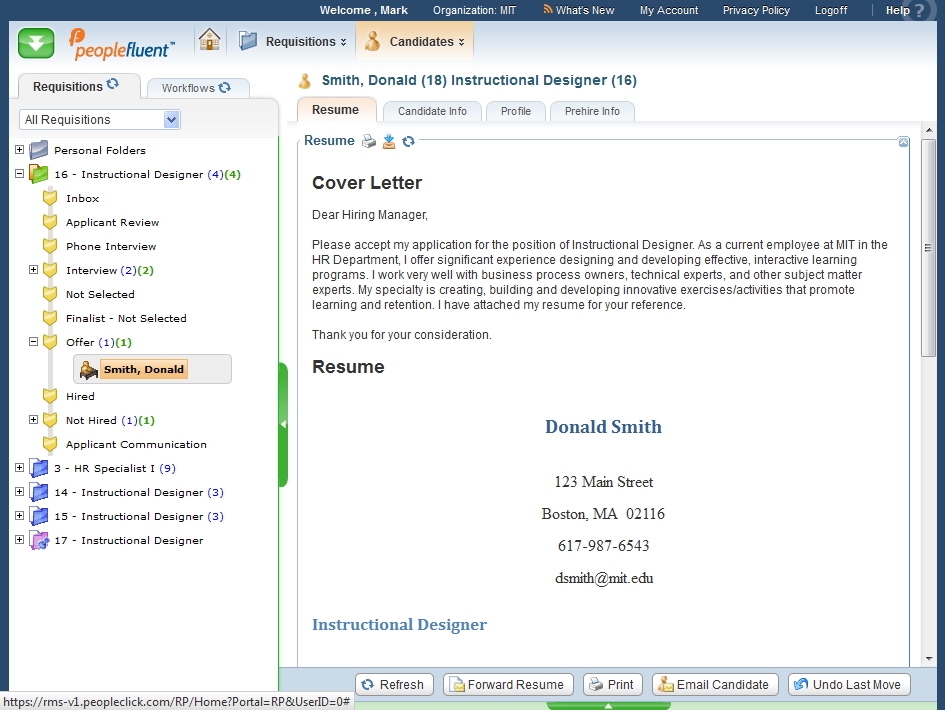This screenshot has width=945, height=710.
Task: Click the green down-arrow button beside the logo
Action: (36, 43)
